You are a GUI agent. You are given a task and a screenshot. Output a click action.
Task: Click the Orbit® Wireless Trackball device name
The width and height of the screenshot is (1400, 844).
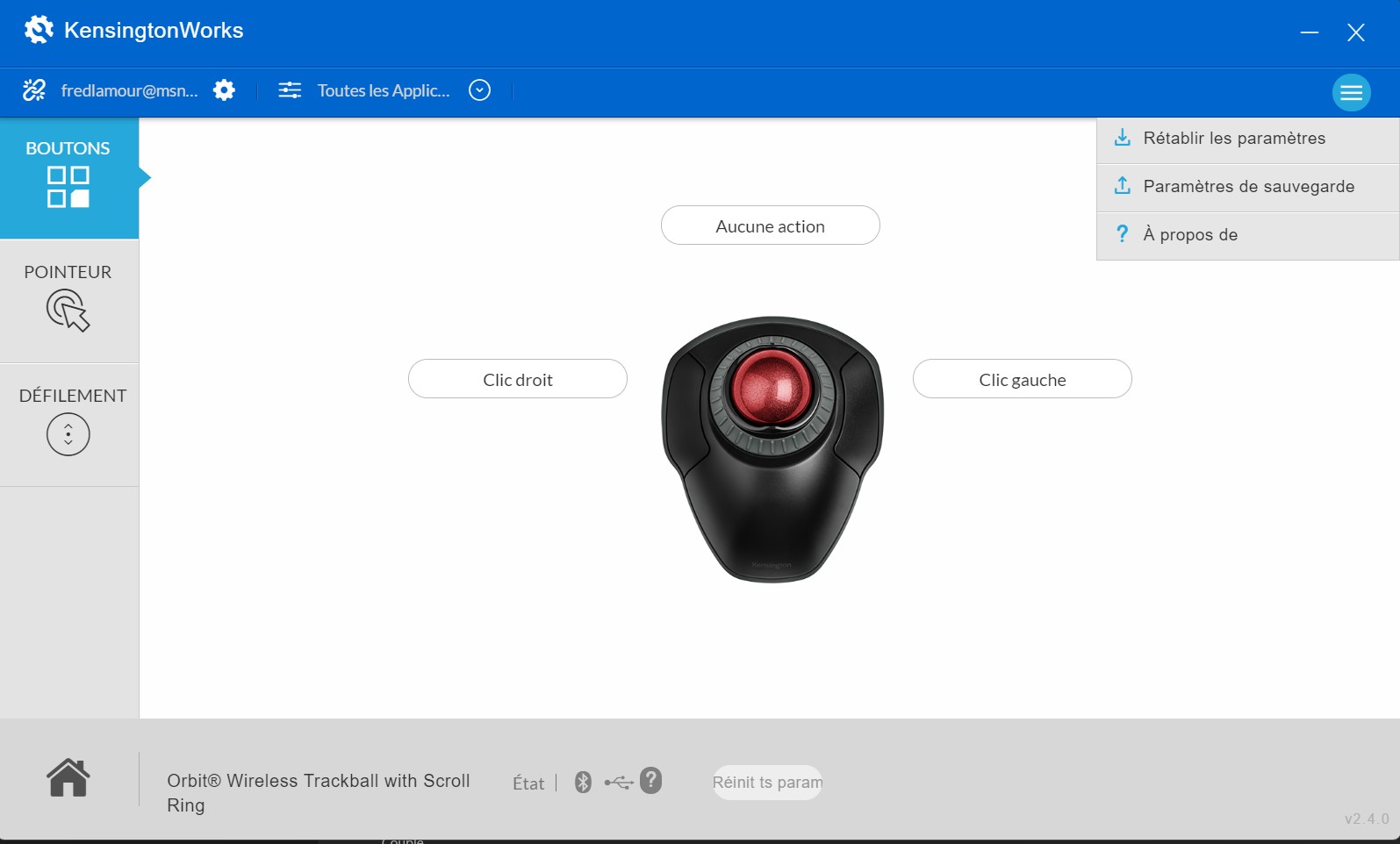pyautogui.click(x=319, y=793)
